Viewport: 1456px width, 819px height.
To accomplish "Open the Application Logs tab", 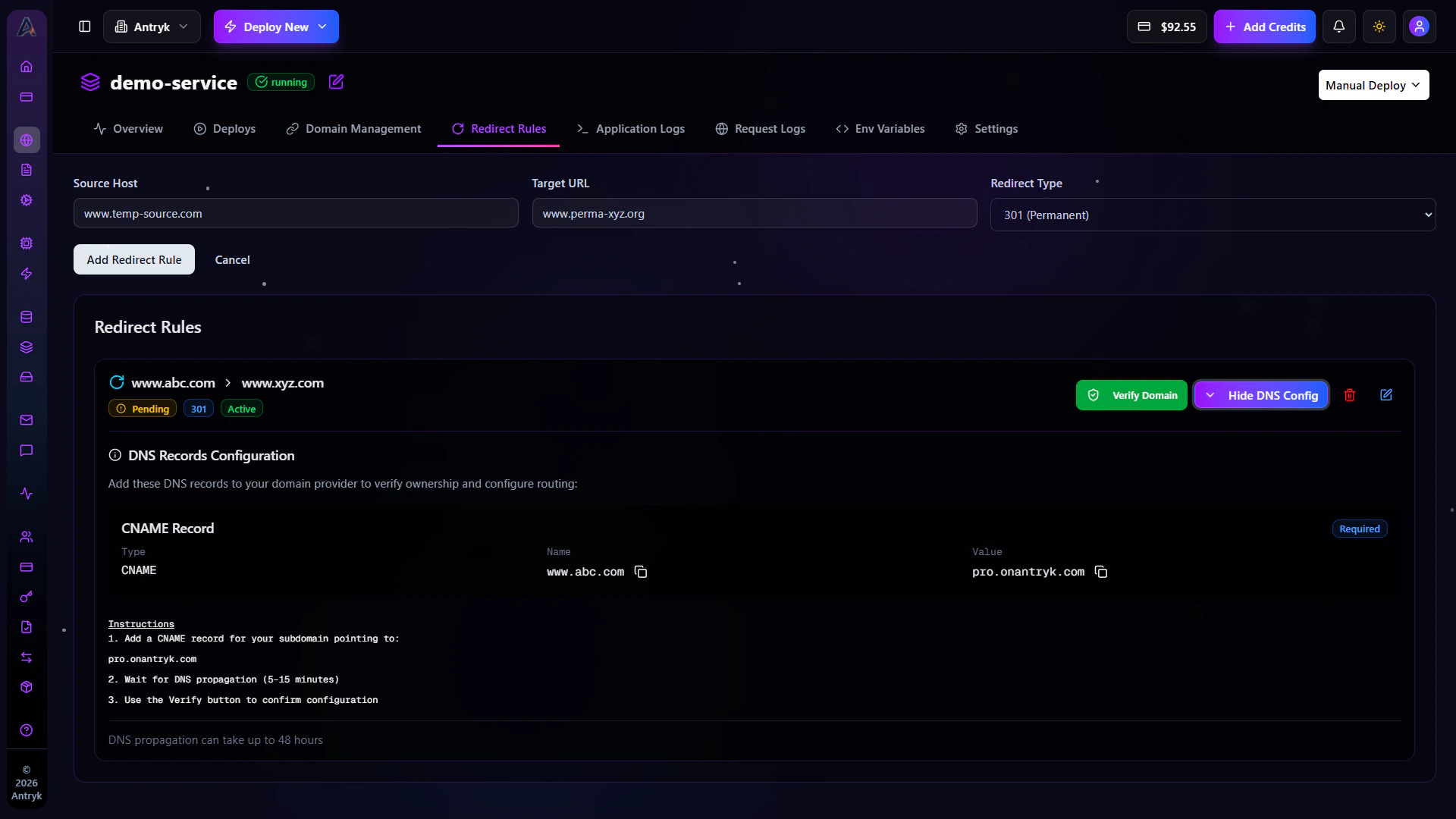I will [x=630, y=129].
